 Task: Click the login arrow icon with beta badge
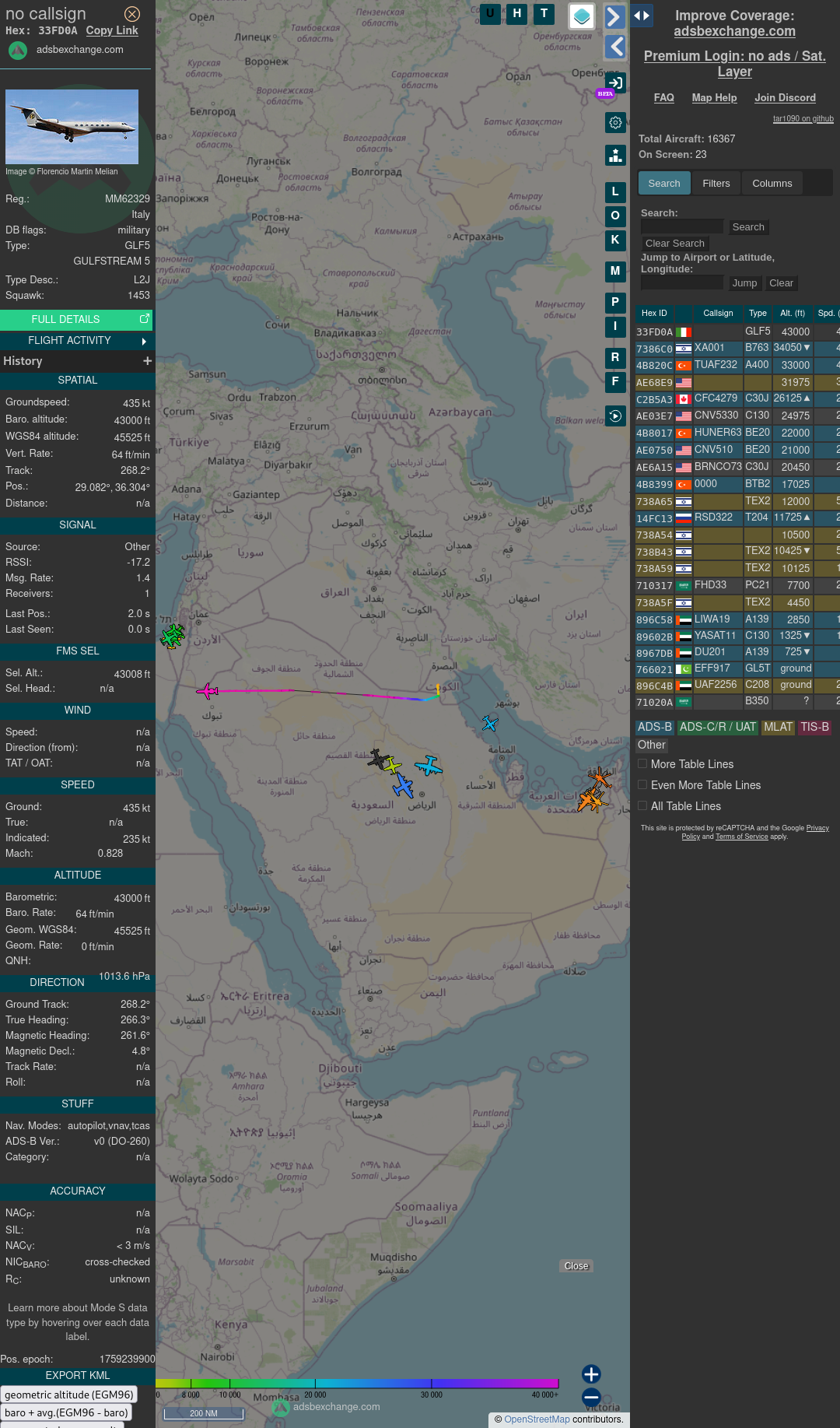(615, 83)
